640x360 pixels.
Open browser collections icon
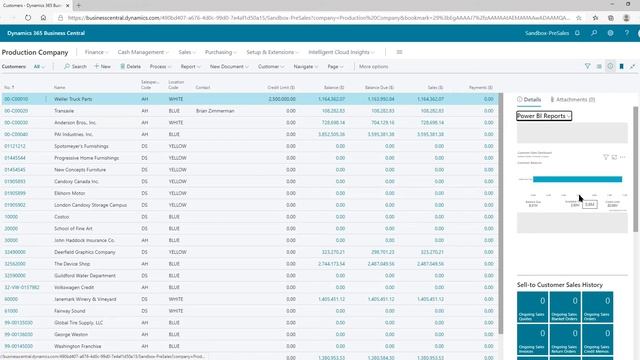(x=611, y=18)
